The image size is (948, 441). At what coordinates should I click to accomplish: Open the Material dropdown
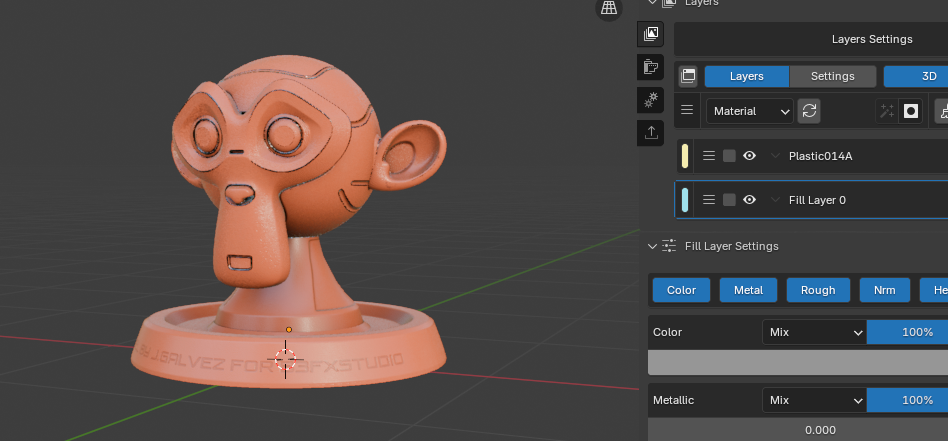[x=750, y=111]
